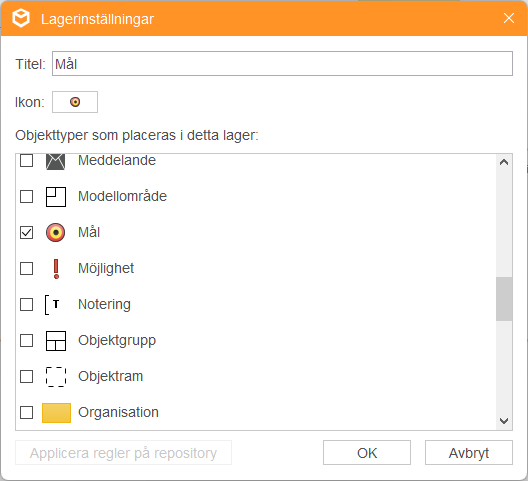528x481 pixels.
Task: Cancel with the Avbryt button
Action: coord(469,453)
